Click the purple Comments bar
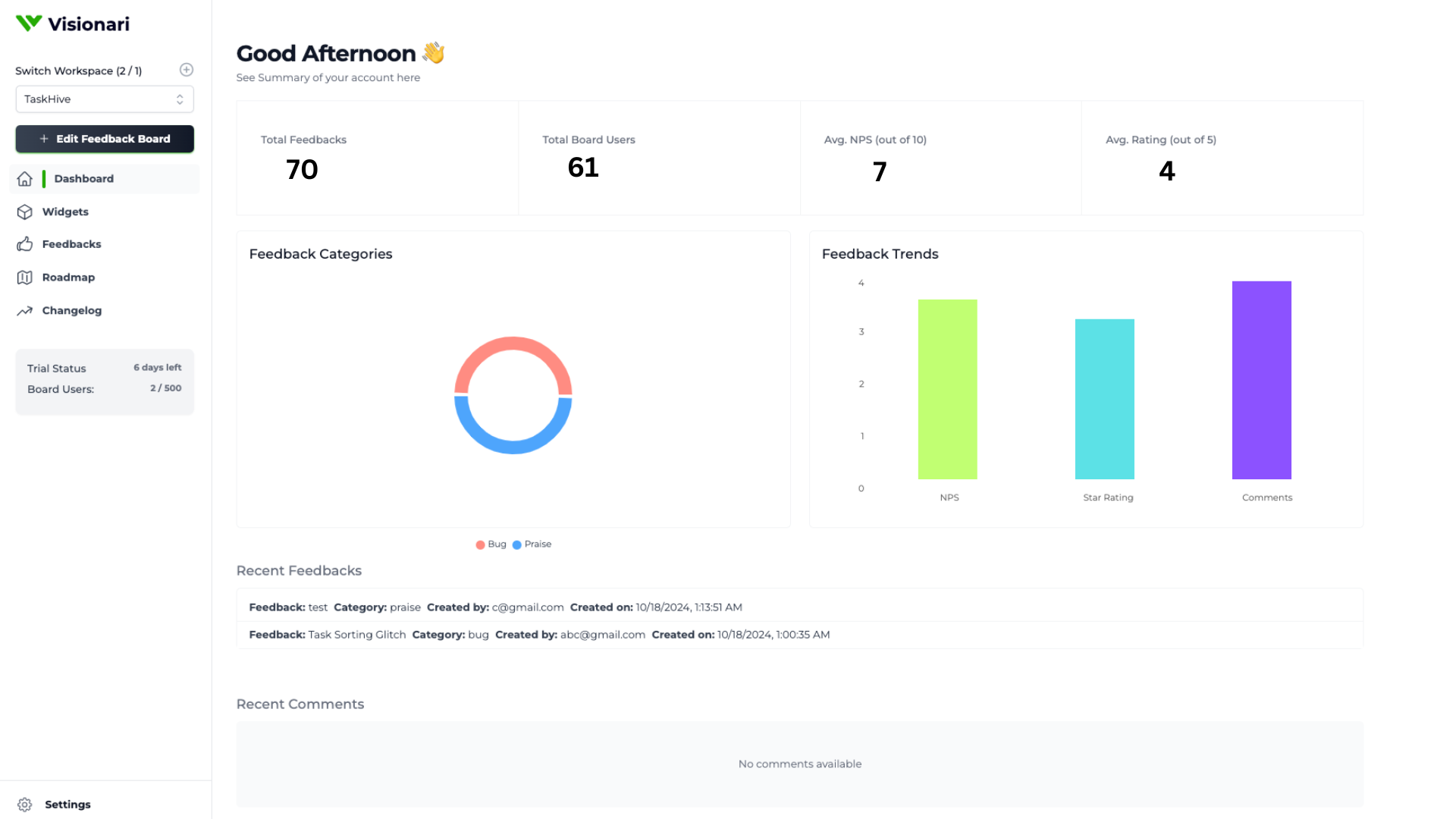Image resolution: width=1456 pixels, height=819 pixels. coord(1261,380)
